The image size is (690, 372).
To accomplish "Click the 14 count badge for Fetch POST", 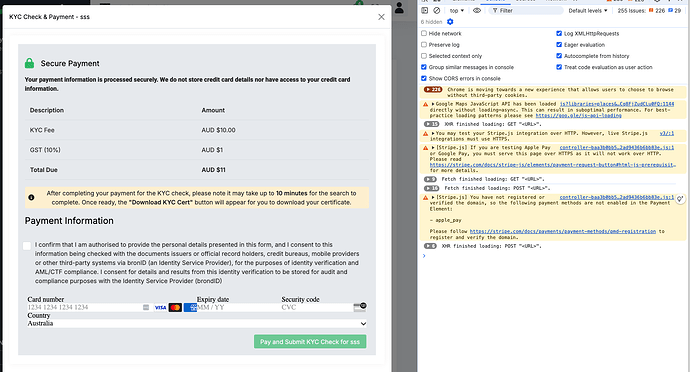I will click(432, 188).
